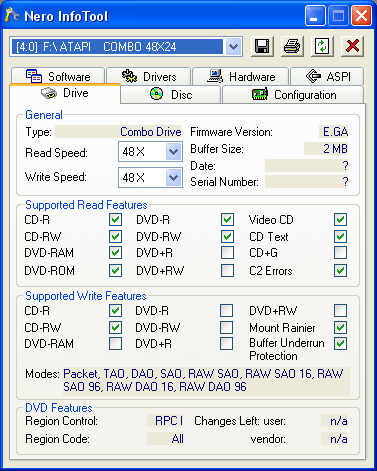Expand the drive selection dropdown
Viewport: 377px width, 471px height.
(233, 46)
